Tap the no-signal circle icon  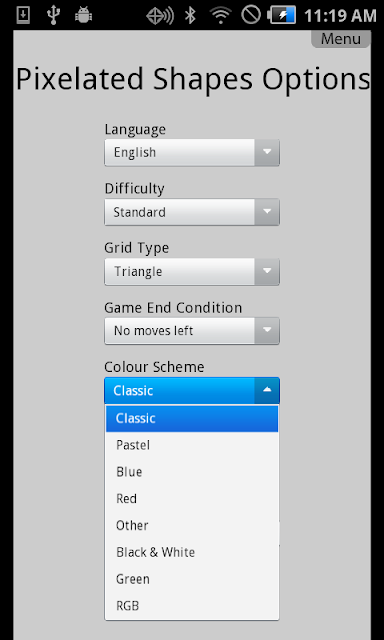tap(251, 15)
